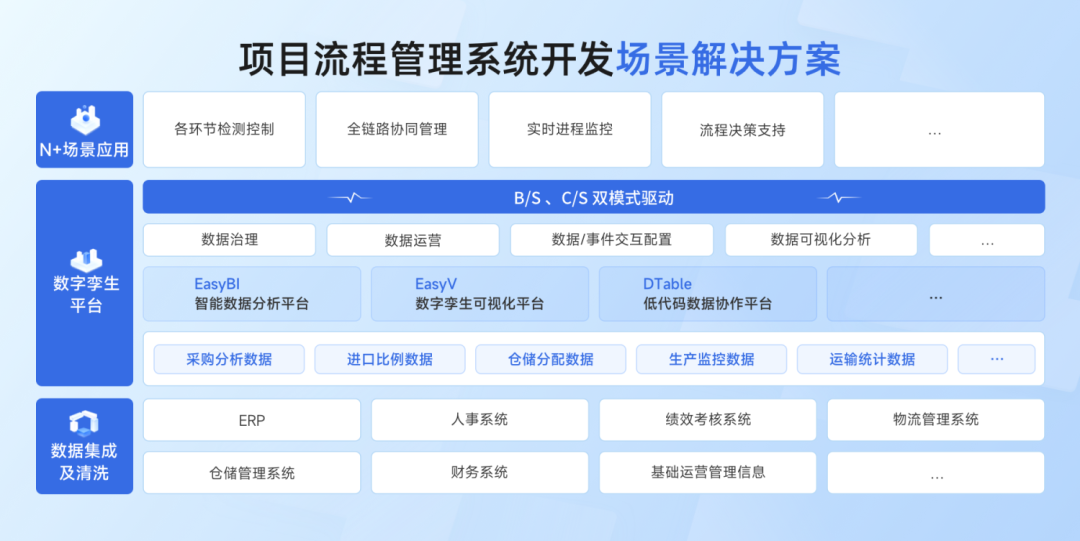The width and height of the screenshot is (1080, 541).
Task: Select the 数据治理 tab
Action: pyautogui.click(x=229, y=240)
